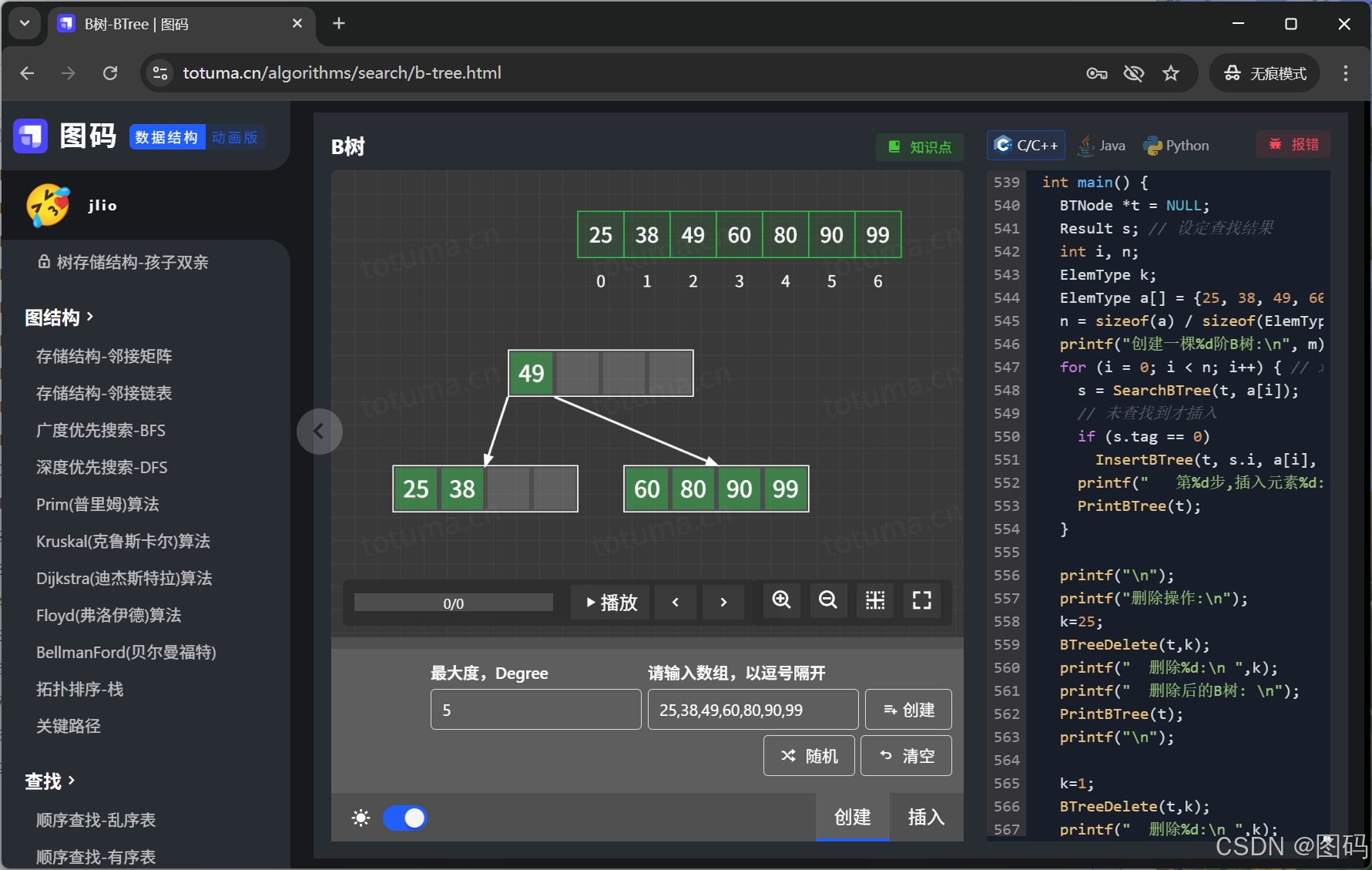This screenshot has width=1372, height=870.
Task: Bookmark this page with star icon
Action: 1171,73
